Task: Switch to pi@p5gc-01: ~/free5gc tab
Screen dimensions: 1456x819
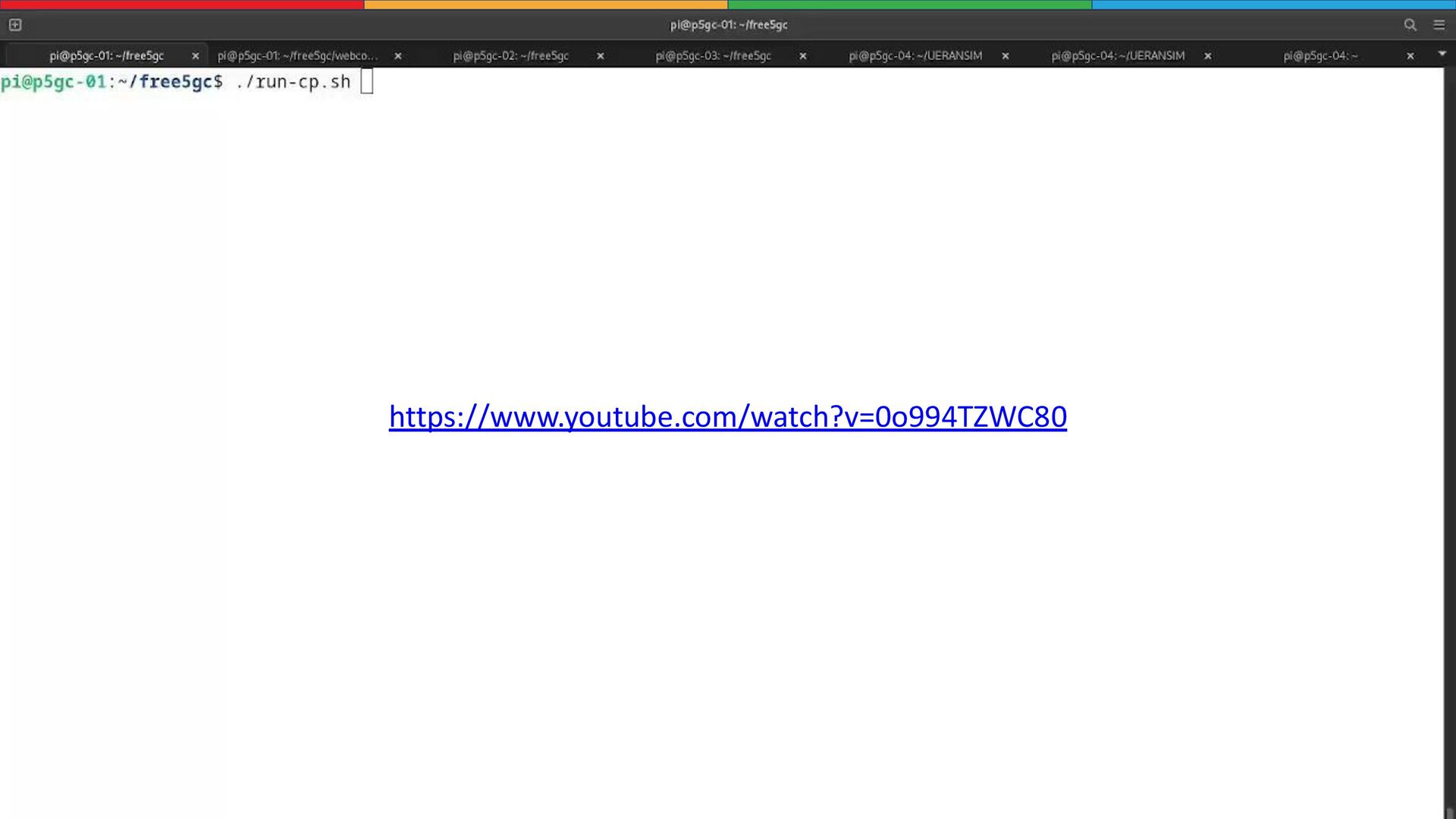Action: click(106, 56)
